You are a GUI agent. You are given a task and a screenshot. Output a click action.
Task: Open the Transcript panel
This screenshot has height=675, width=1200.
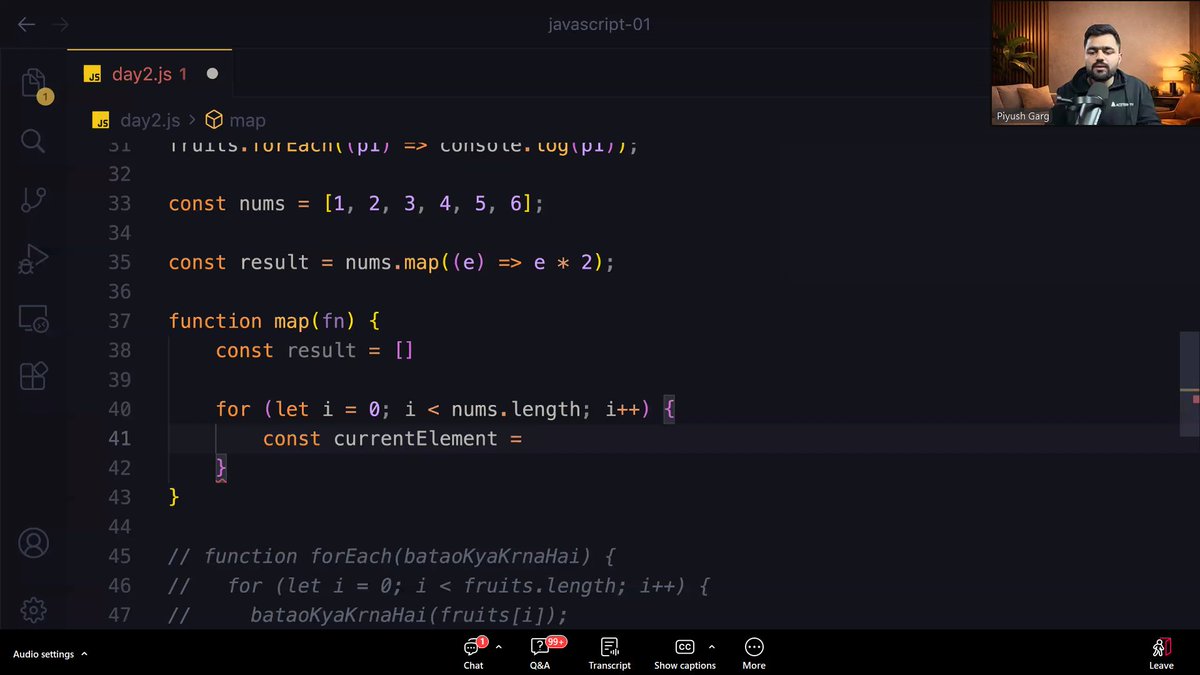[x=609, y=653]
